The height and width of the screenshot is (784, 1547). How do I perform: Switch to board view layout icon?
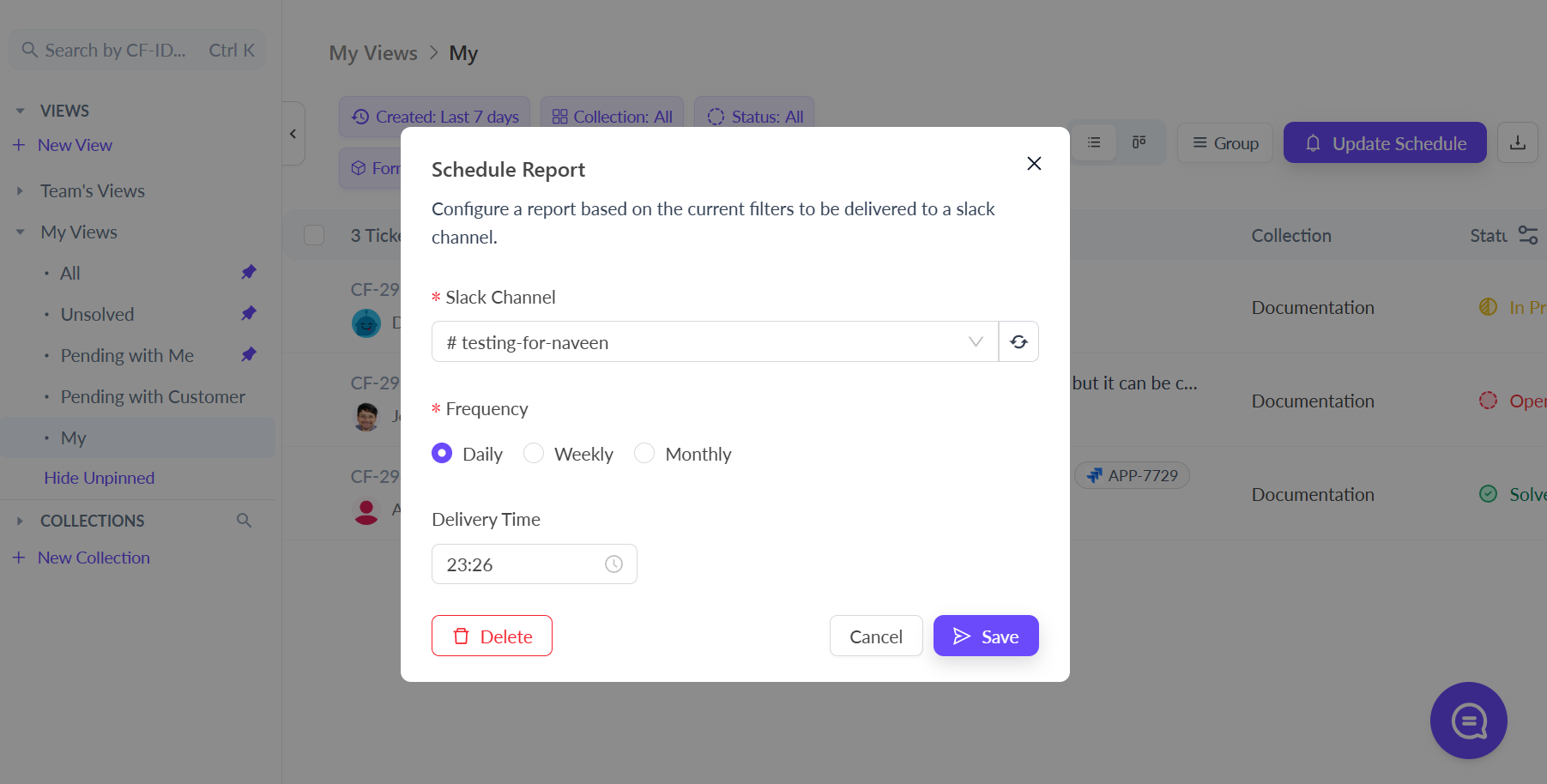pyautogui.click(x=1139, y=142)
